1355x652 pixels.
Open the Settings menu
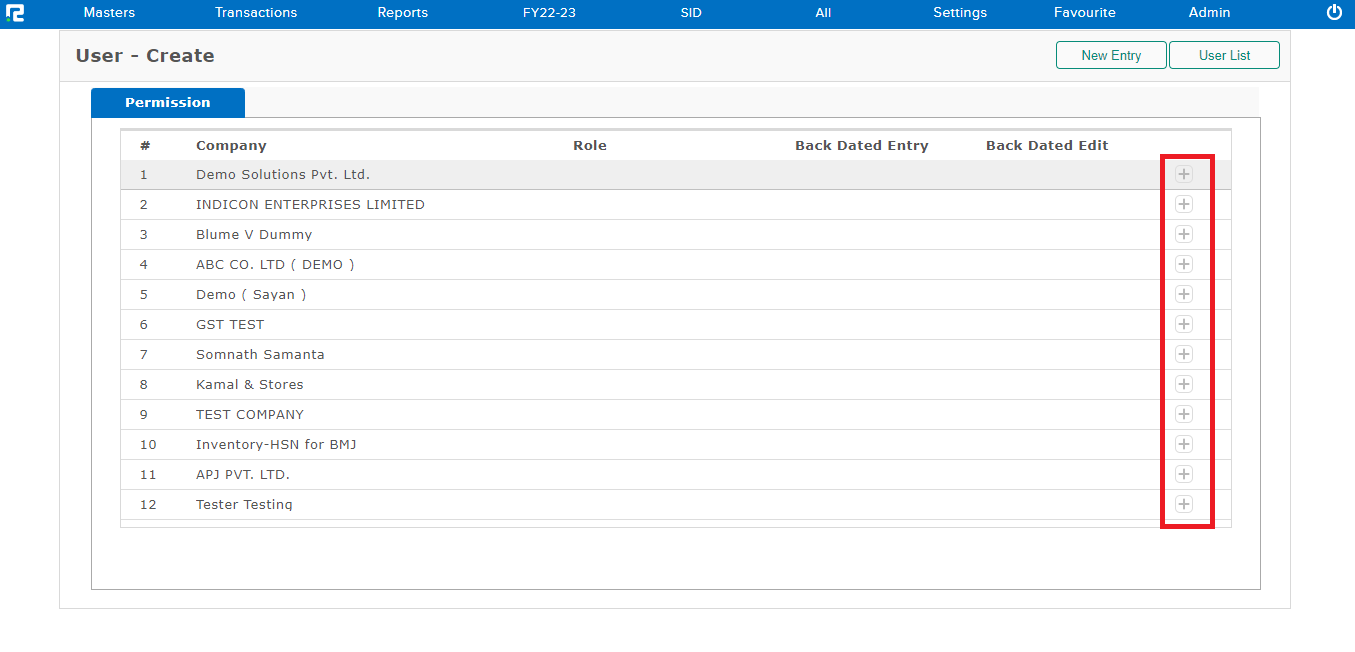click(960, 13)
